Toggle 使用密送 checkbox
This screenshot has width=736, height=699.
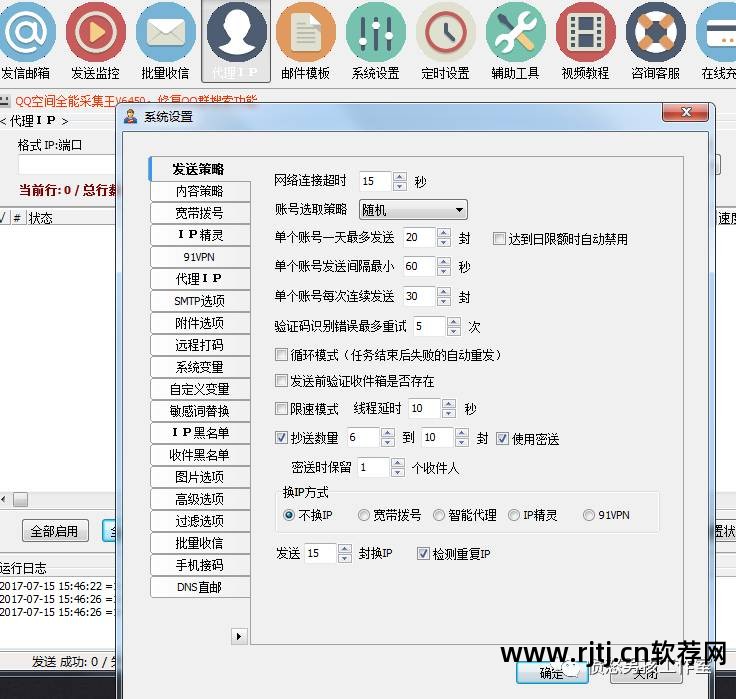click(x=502, y=438)
